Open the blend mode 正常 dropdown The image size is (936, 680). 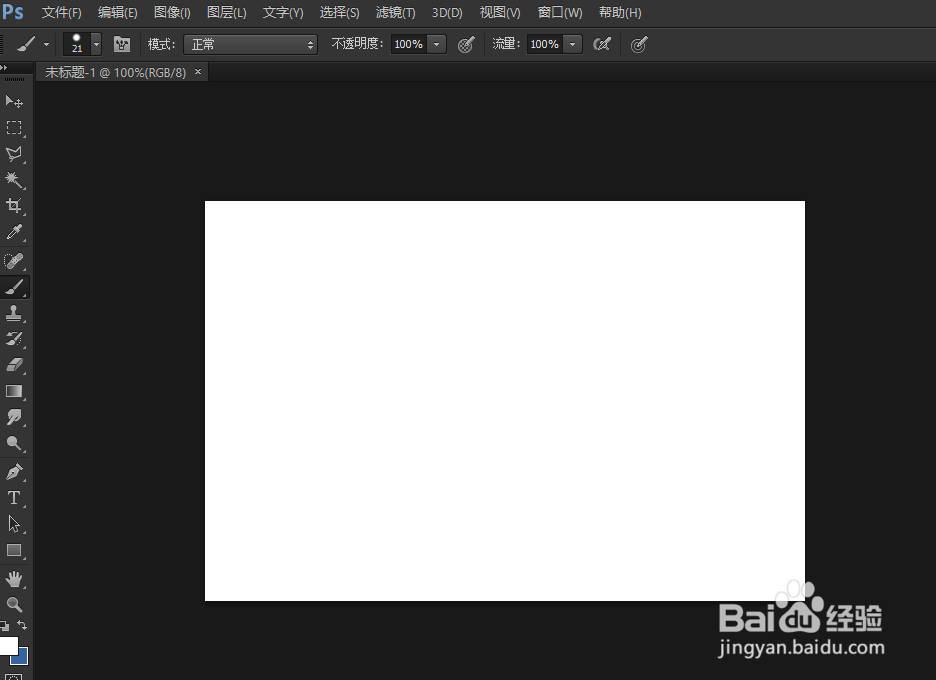[250, 44]
